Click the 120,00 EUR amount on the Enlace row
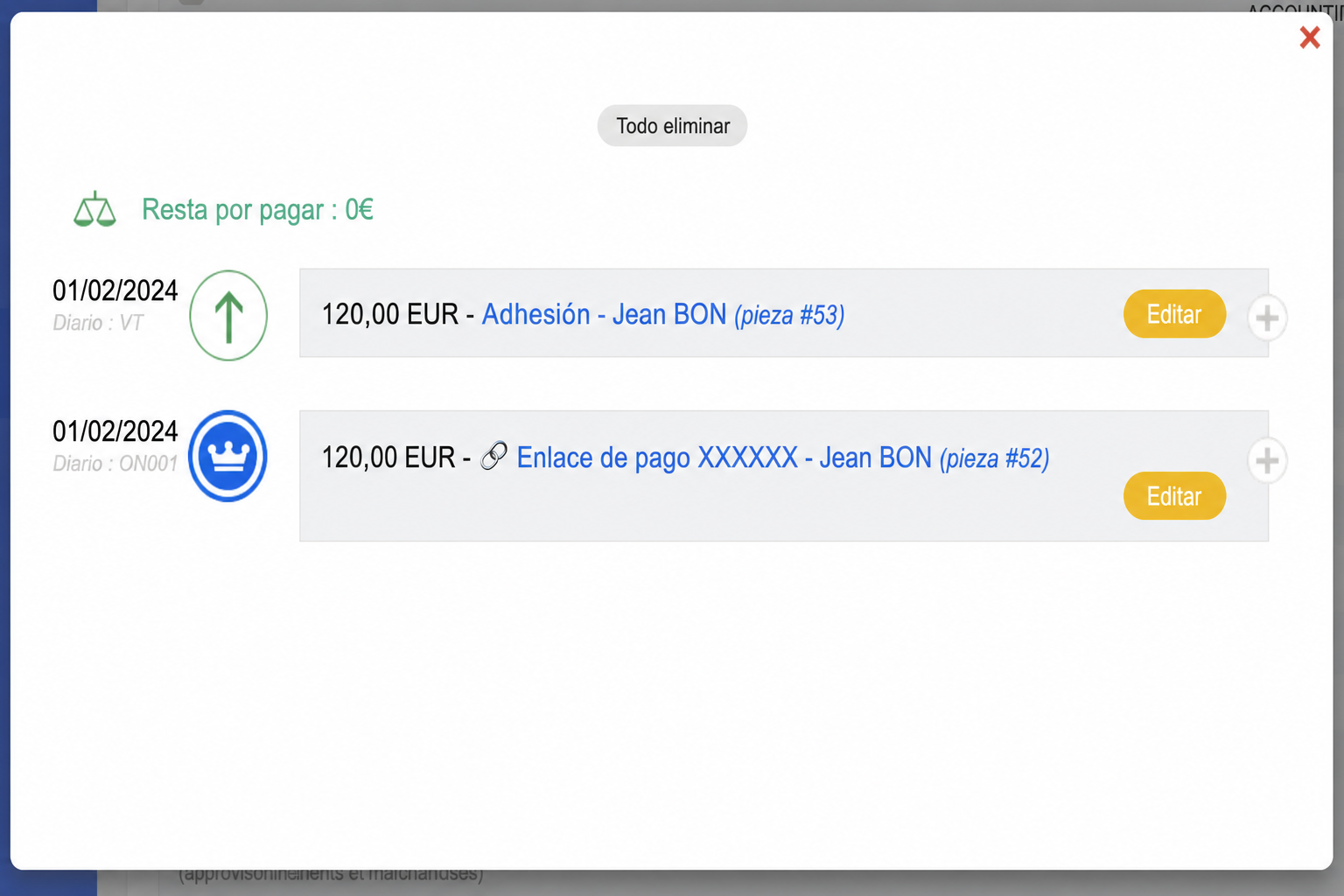The height and width of the screenshot is (896, 1344). tap(388, 458)
